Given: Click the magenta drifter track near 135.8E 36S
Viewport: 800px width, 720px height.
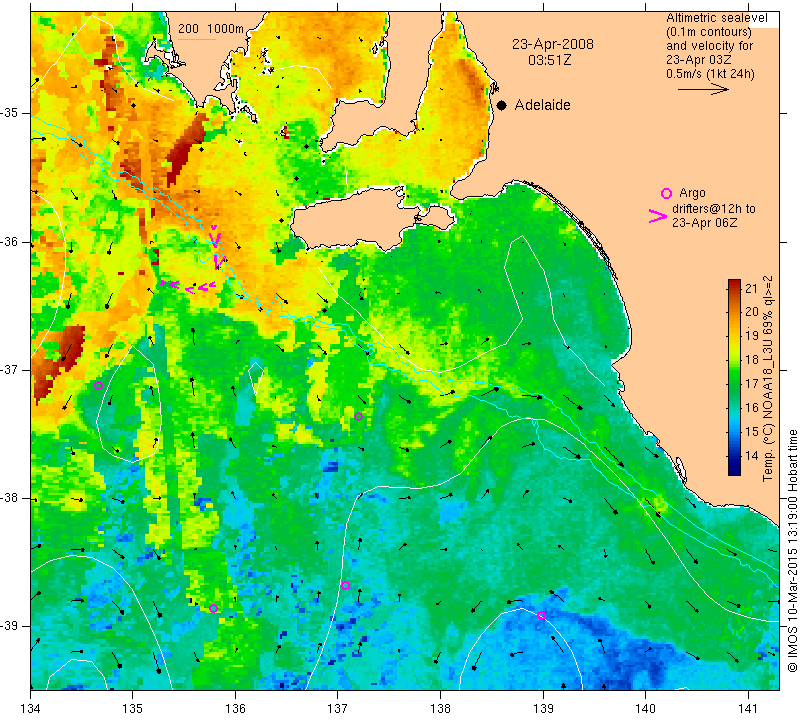Looking at the screenshot, I should [x=216, y=247].
